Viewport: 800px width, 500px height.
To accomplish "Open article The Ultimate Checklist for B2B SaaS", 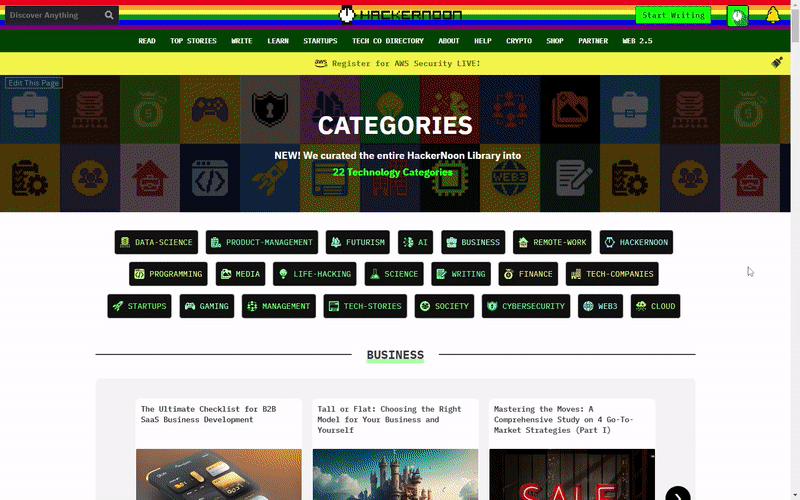I will coord(208,414).
